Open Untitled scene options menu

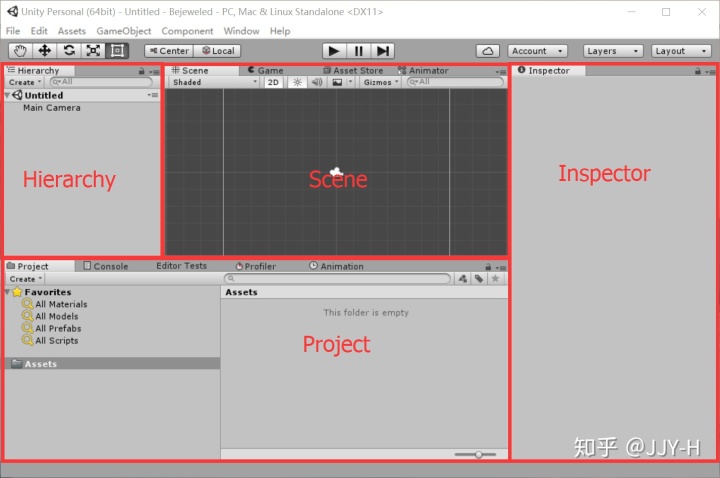coord(153,95)
